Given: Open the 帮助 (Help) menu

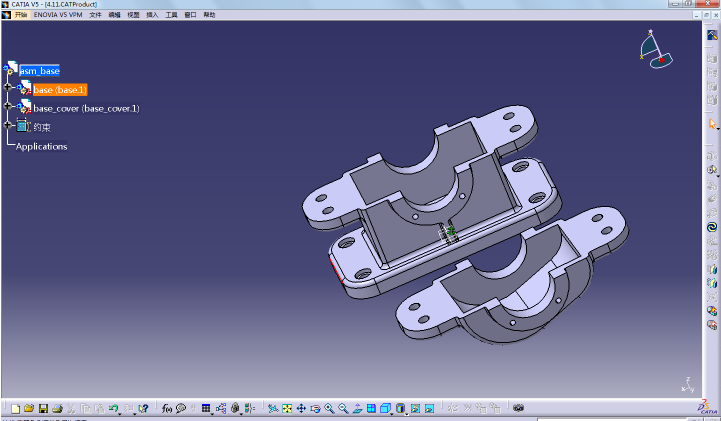Looking at the screenshot, I should tap(209, 16).
